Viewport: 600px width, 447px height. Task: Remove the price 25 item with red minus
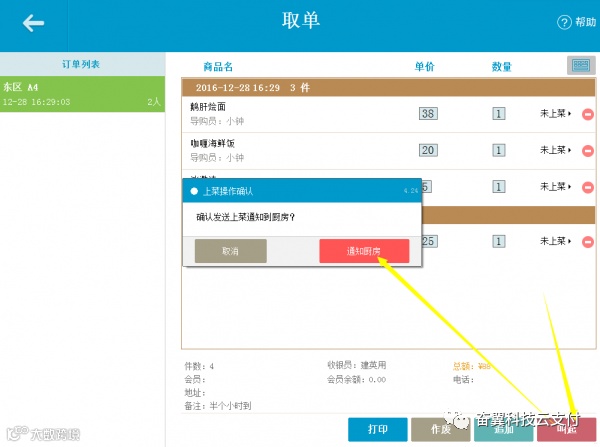point(588,242)
